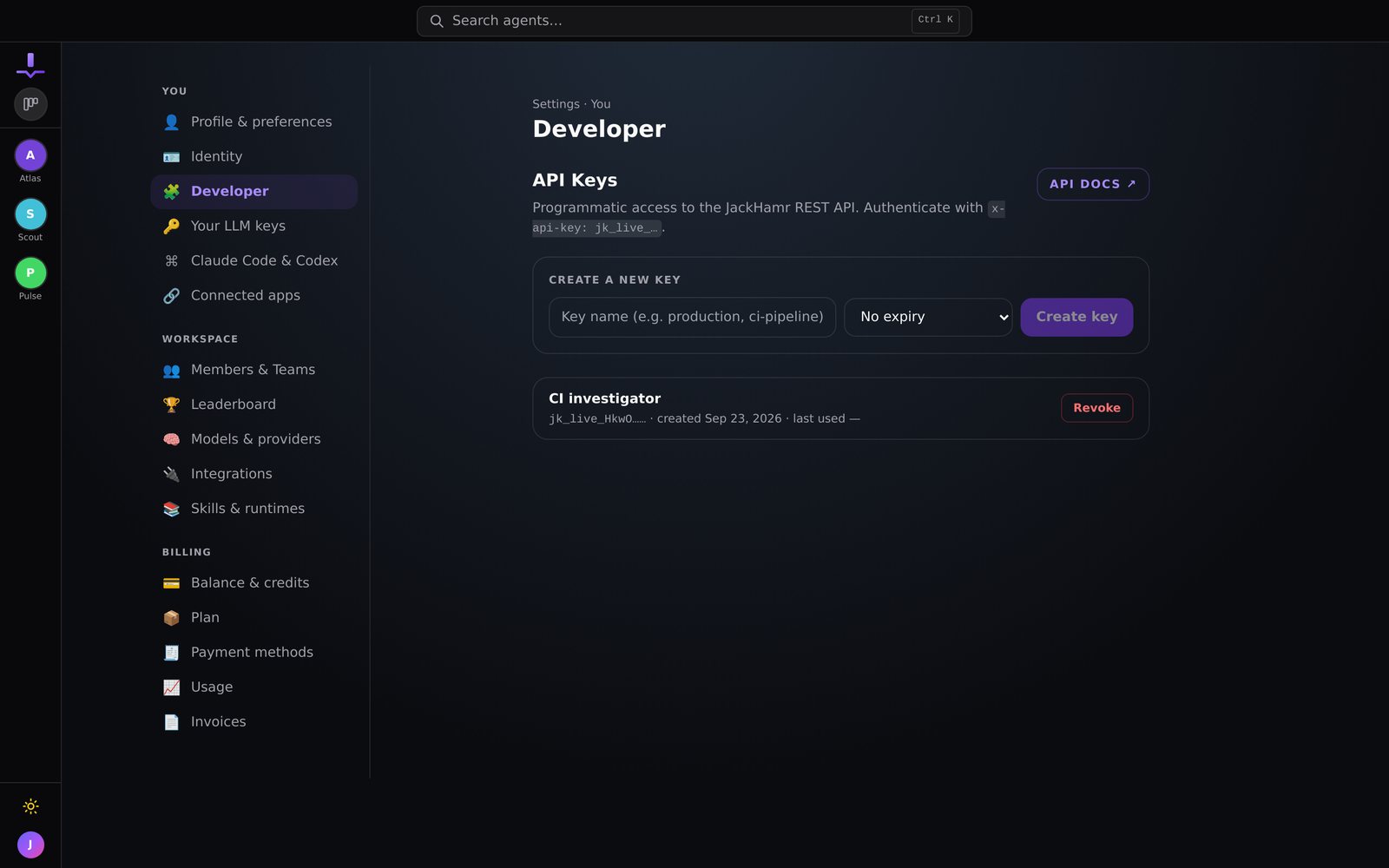Open the API DOCS link

pos(1093,184)
